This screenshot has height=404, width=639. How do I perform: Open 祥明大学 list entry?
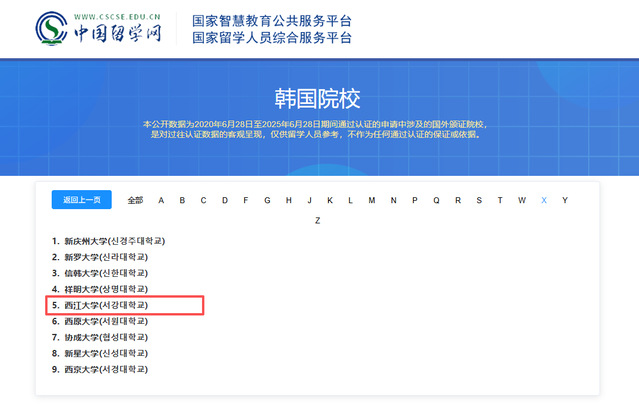click(x=100, y=289)
